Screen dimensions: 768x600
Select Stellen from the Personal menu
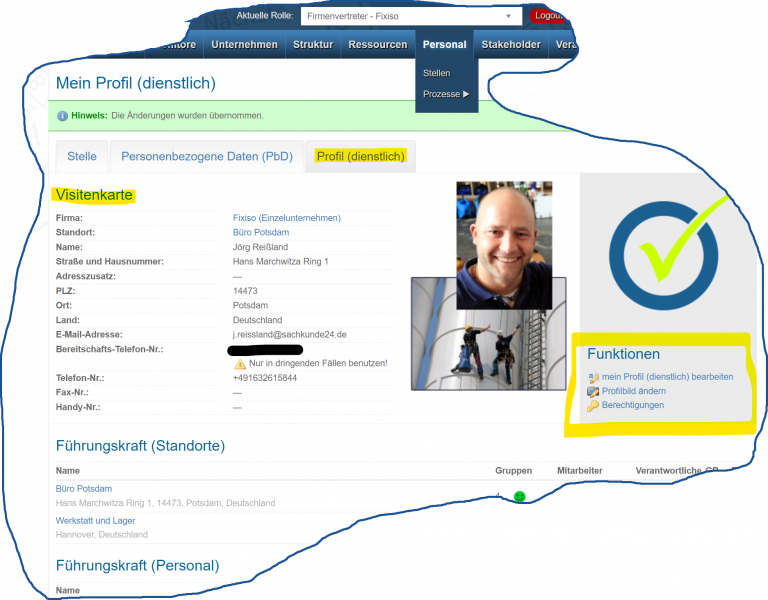[437, 73]
